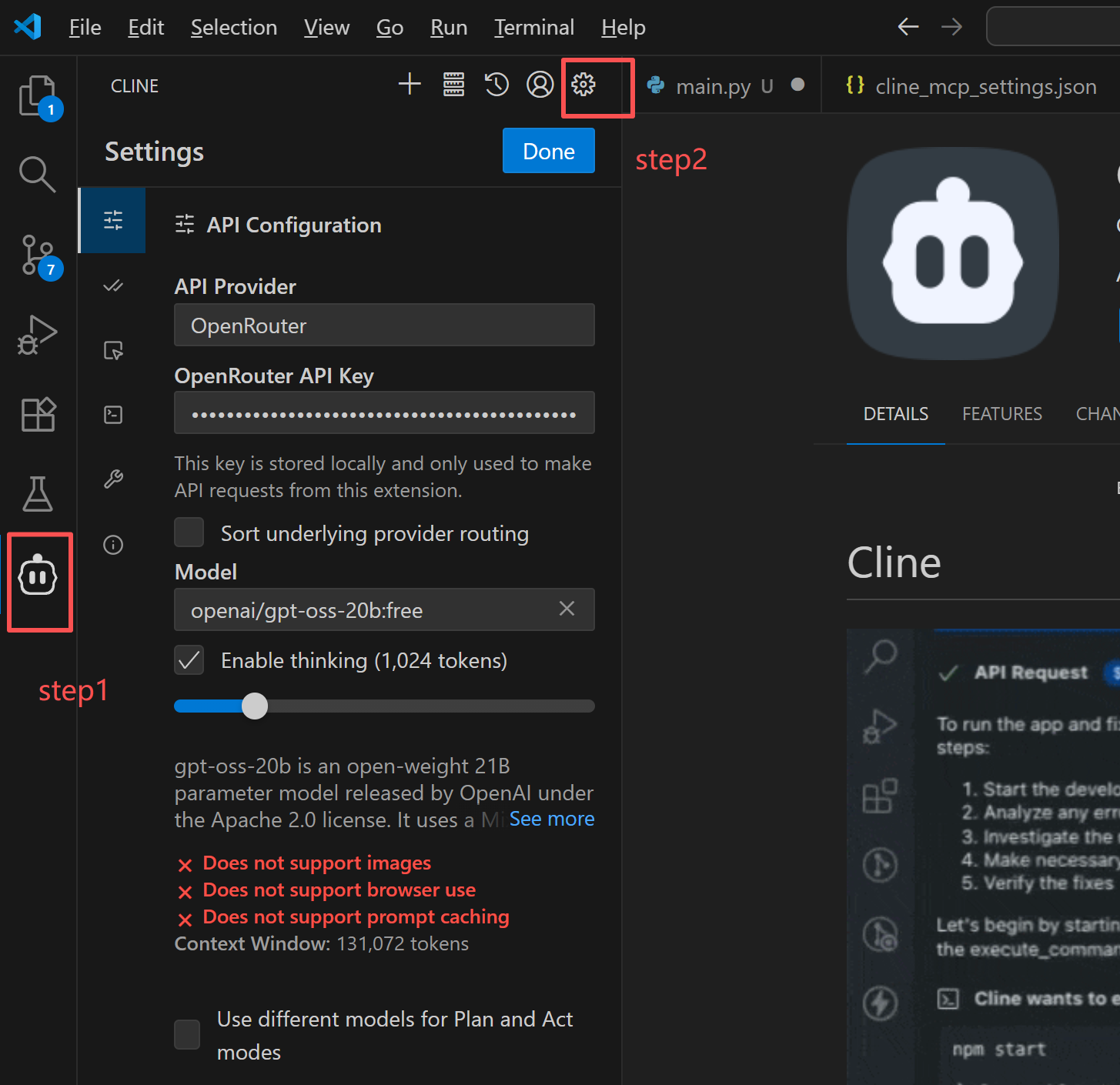Select the info About settings section icon
Image resolution: width=1120 pixels, height=1085 pixels.
click(x=113, y=545)
